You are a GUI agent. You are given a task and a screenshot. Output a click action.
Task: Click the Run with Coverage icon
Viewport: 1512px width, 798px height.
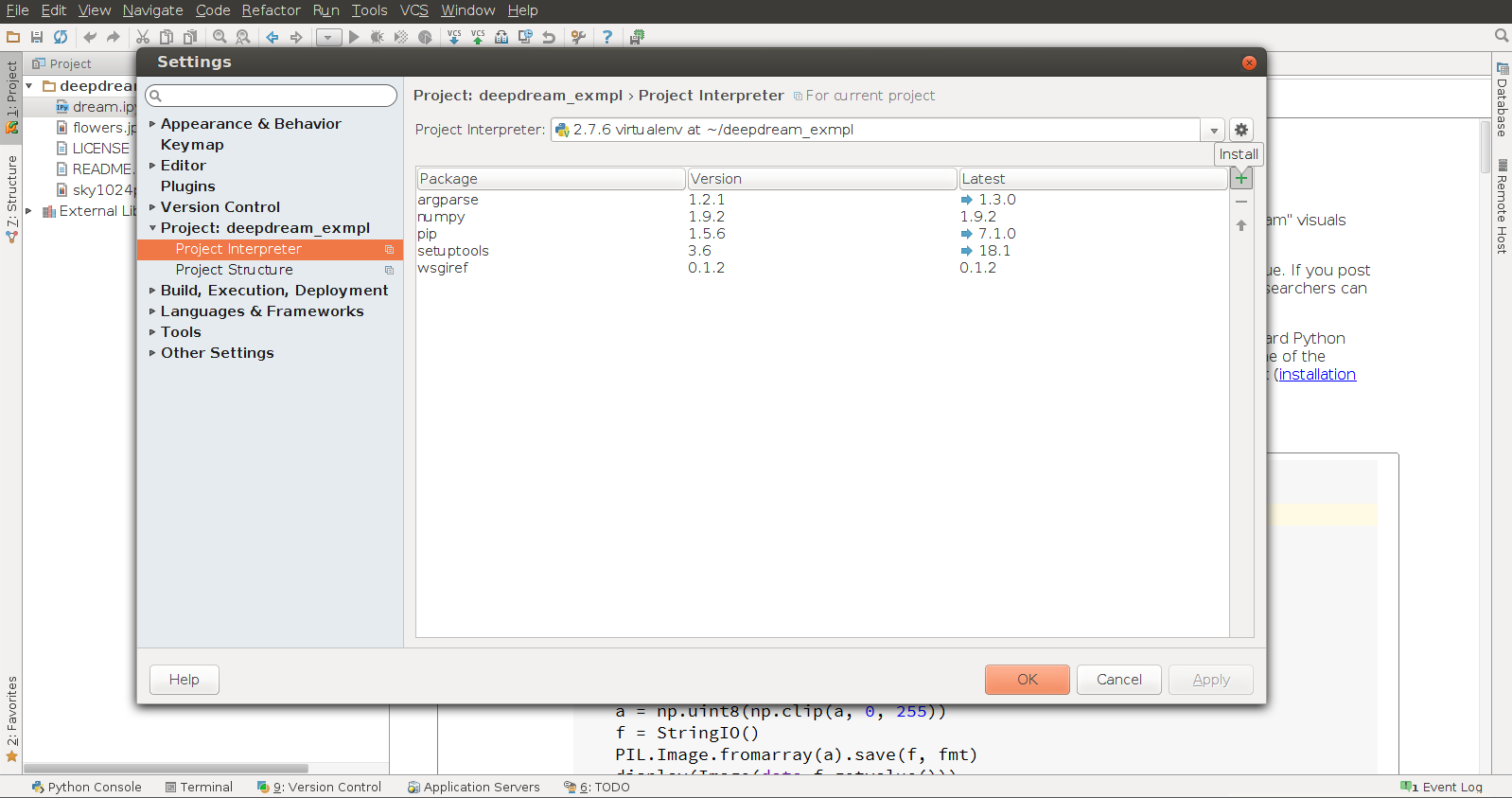(401, 37)
